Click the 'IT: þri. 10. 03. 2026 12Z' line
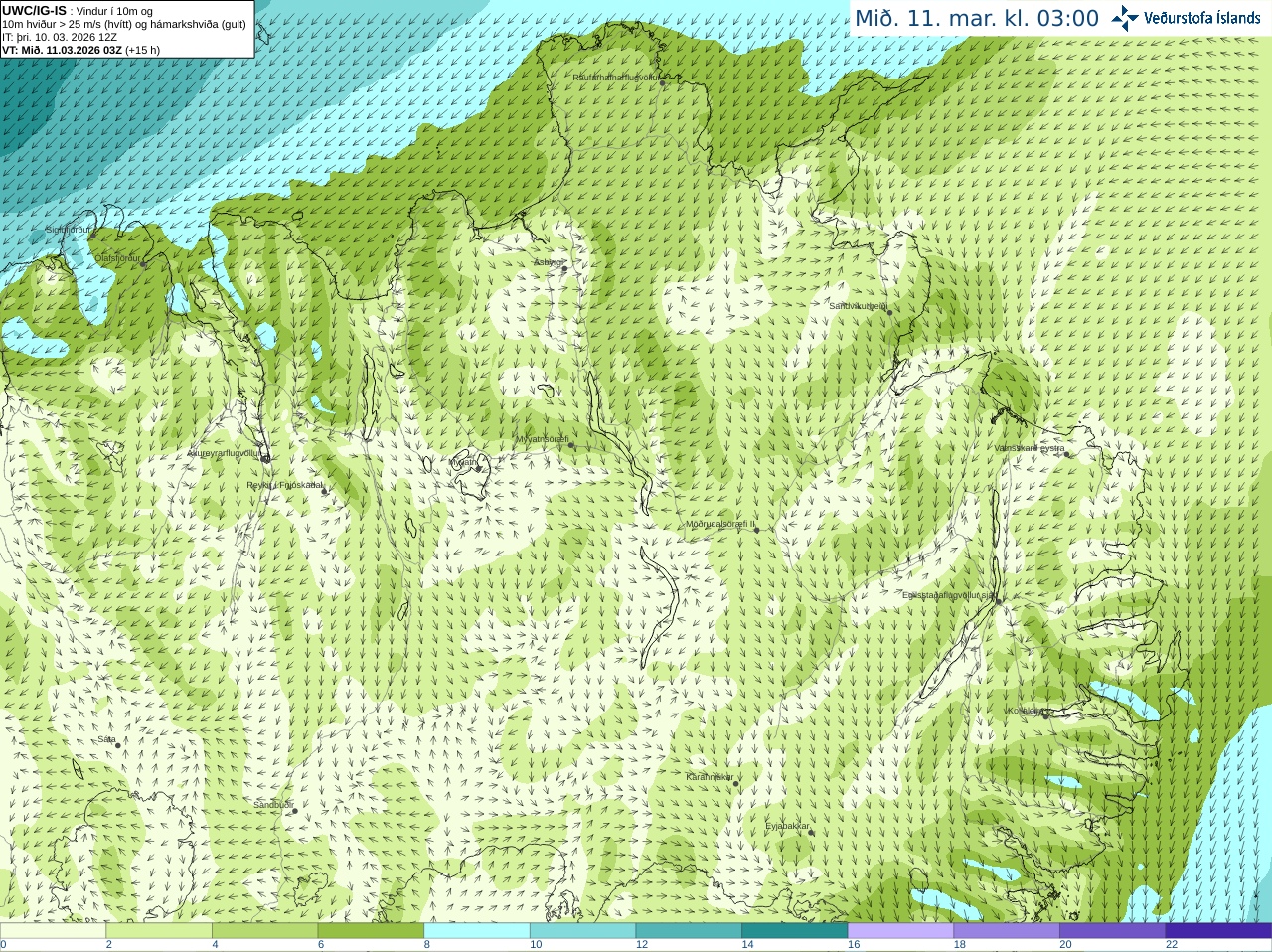 click(x=61, y=37)
